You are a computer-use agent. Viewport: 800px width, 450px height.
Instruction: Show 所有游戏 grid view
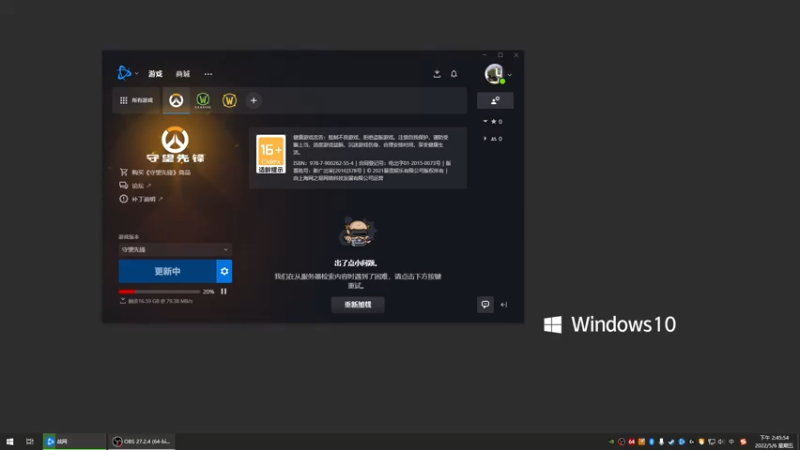[x=136, y=101]
